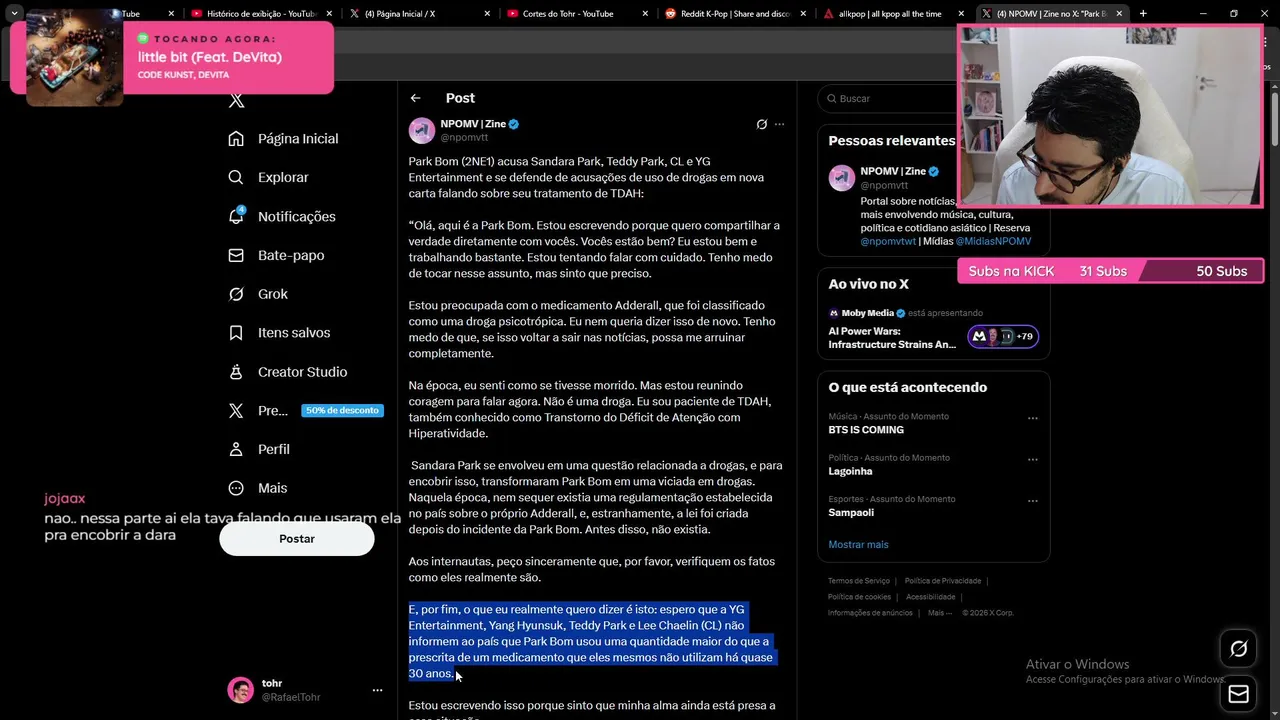The width and height of the screenshot is (1280, 720).
Task: Open Informações de anúncios link
Action: (x=870, y=613)
